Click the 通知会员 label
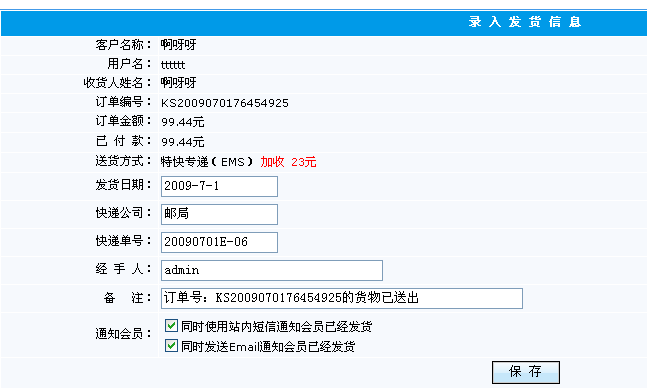The image size is (647, 388). pyautogui.click(x=123, y=334)
